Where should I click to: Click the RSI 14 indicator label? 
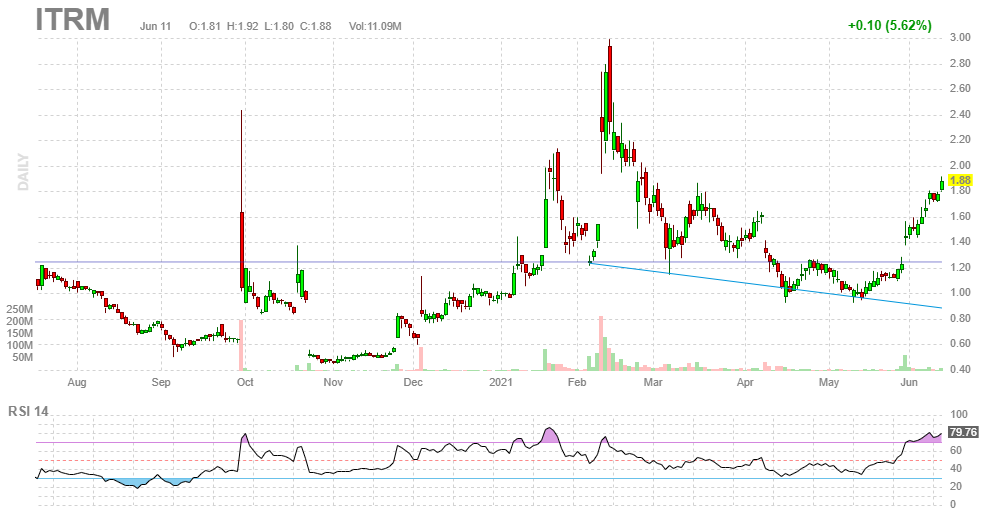[x=28, y=411]
